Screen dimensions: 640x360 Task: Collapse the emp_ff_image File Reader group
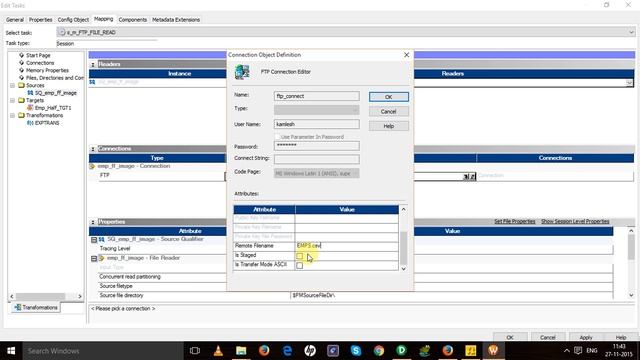coord(94,258)
